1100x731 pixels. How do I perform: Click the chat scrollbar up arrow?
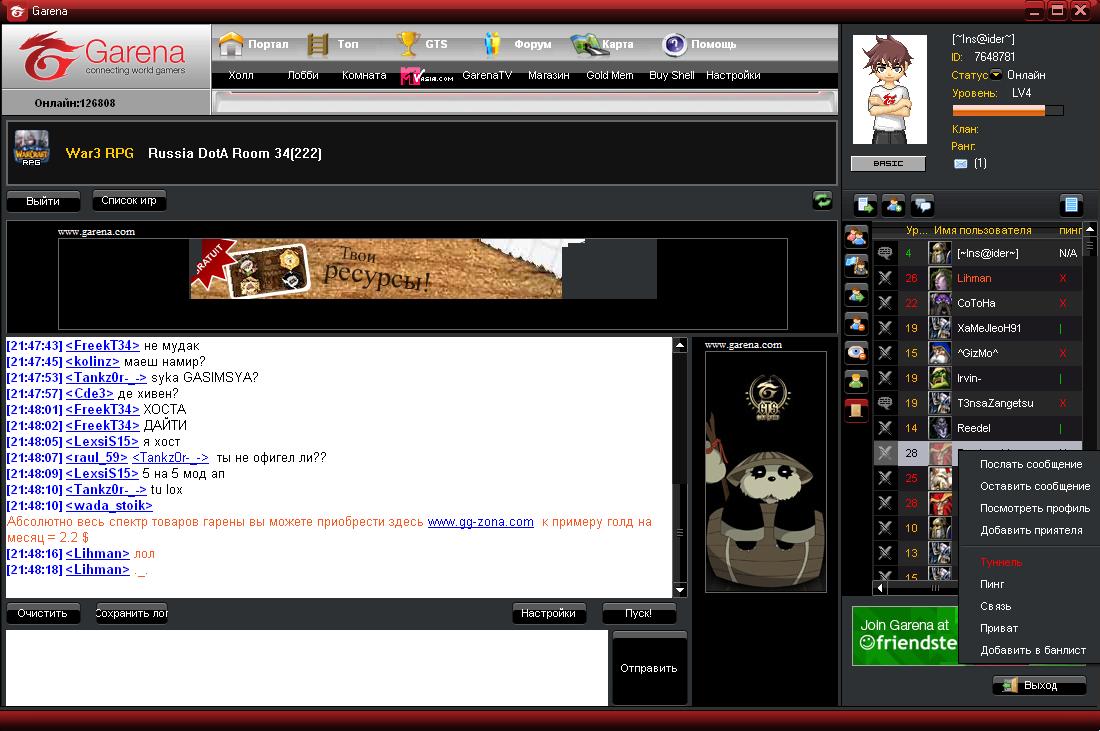pos(680,345)
